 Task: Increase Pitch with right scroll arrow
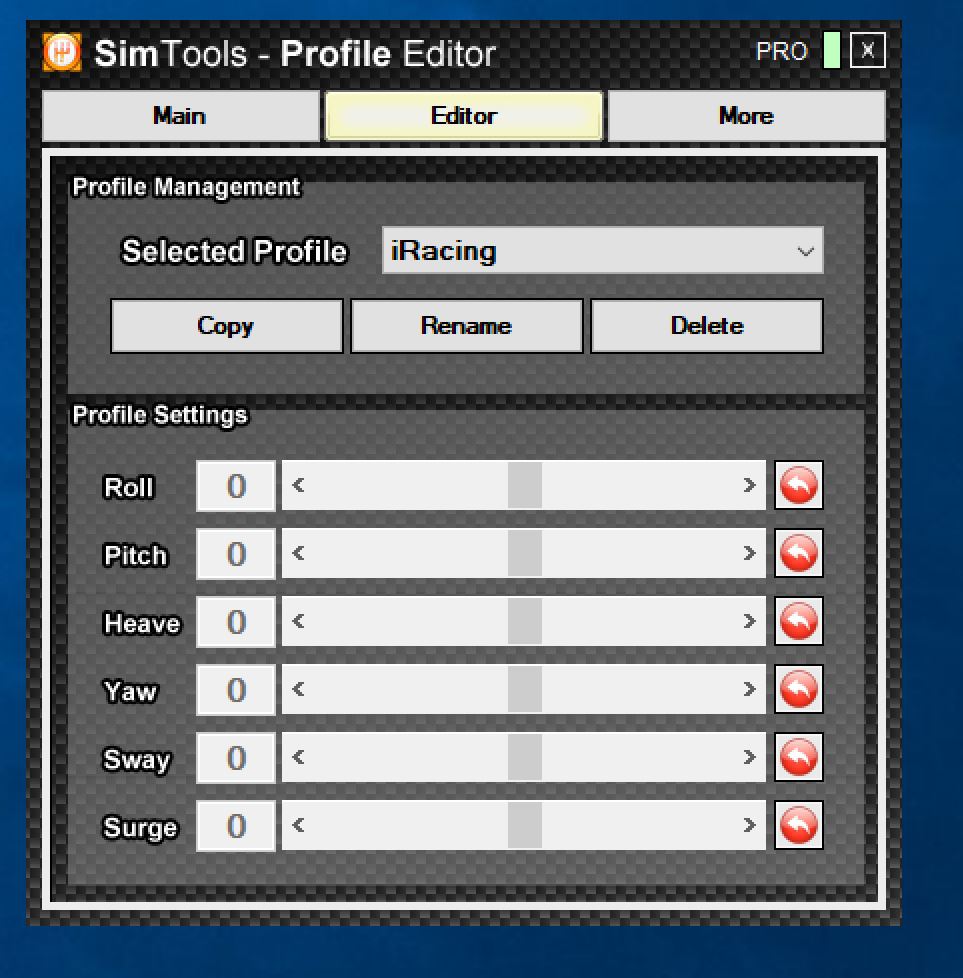[750, 553]
